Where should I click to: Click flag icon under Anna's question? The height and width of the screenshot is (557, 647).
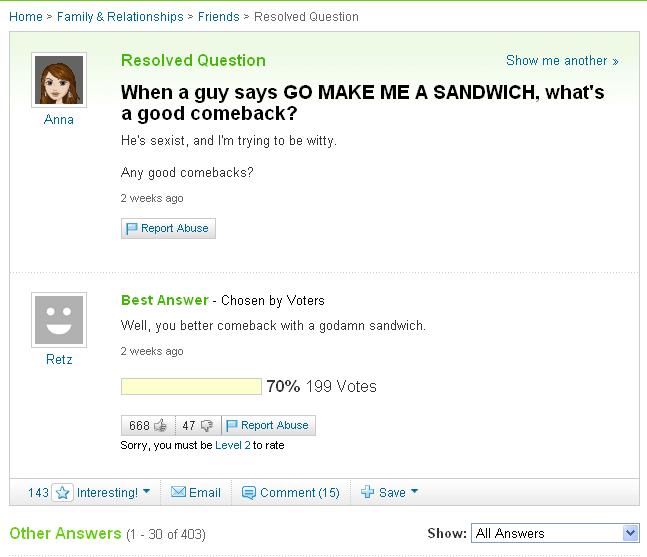click(130, 228)
